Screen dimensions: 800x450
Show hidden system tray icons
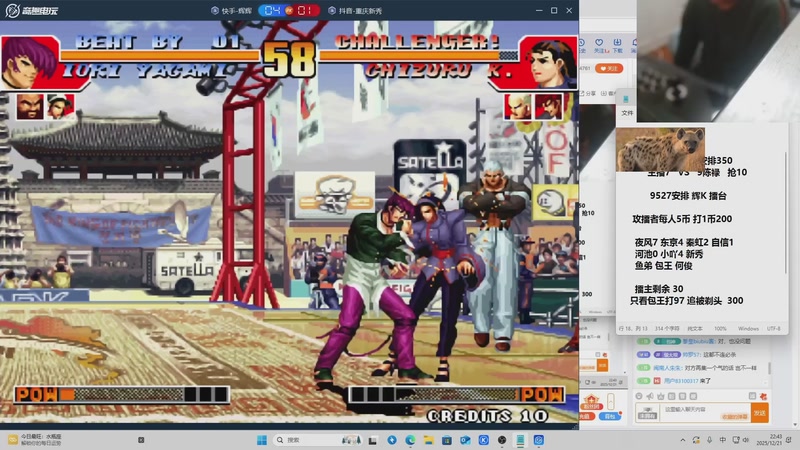tap(683, 440)
